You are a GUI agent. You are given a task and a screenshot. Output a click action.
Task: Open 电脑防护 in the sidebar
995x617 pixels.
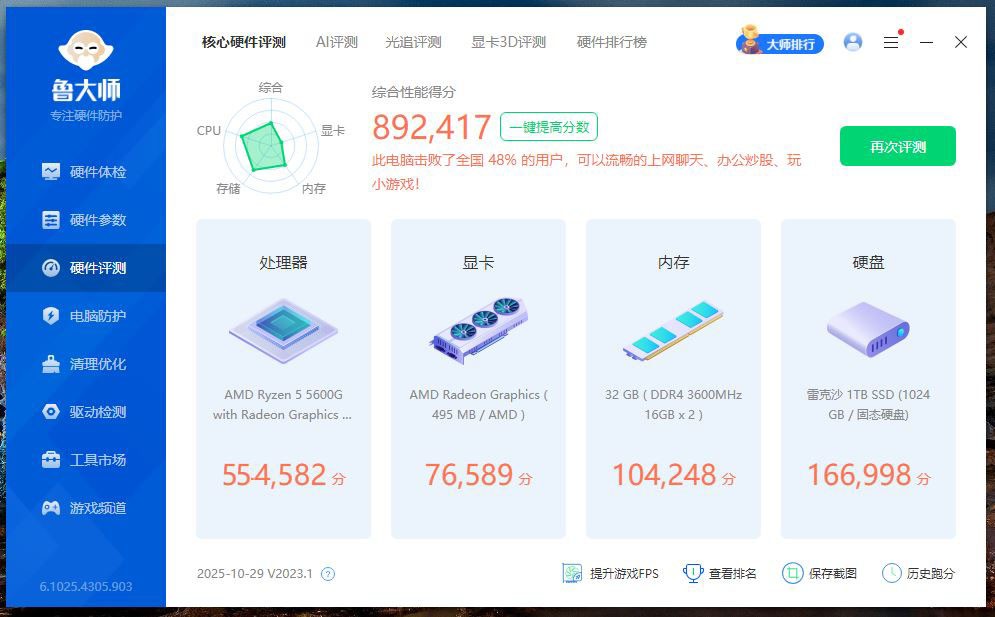tap(86, 315)
